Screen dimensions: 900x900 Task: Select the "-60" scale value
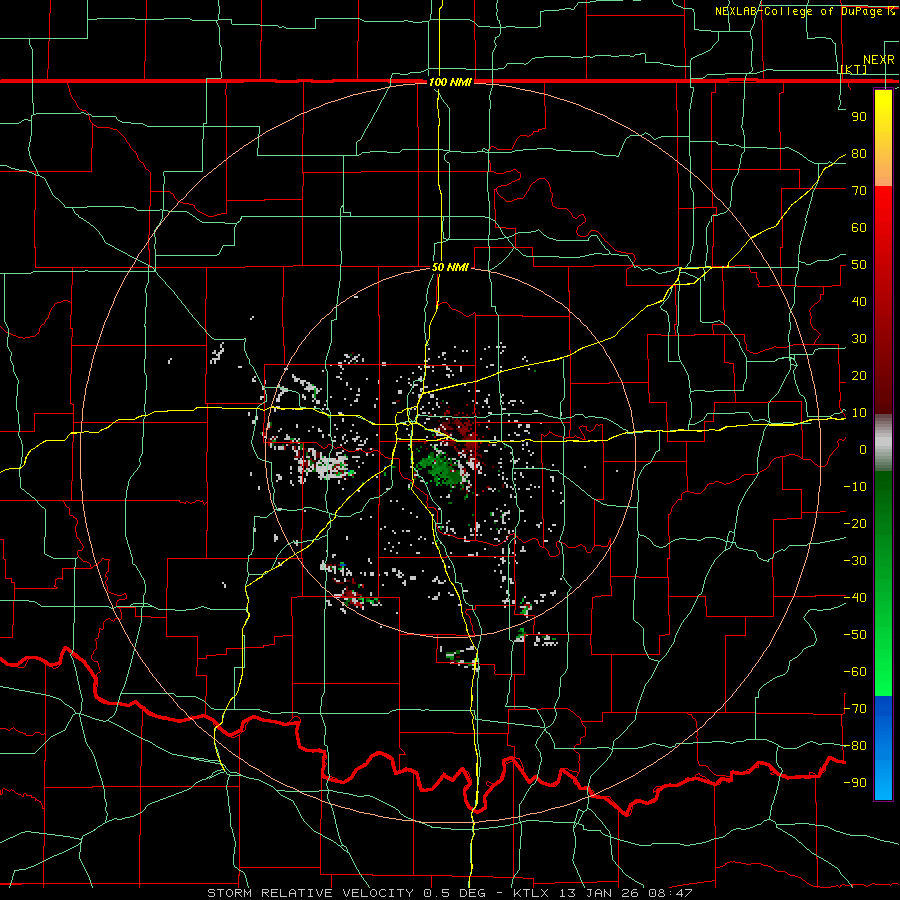click(855, 672)
